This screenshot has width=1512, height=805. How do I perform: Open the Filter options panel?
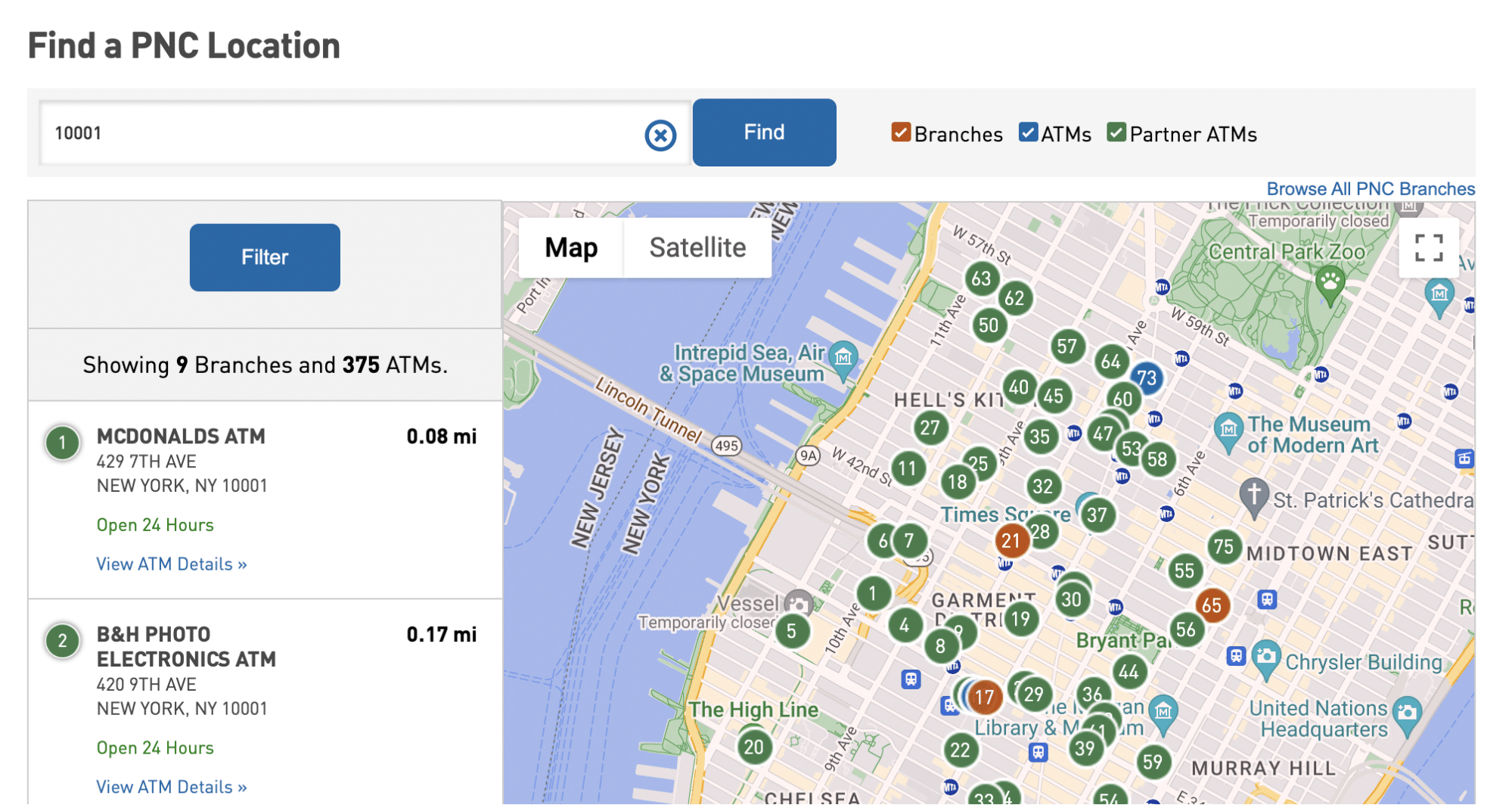264,257
